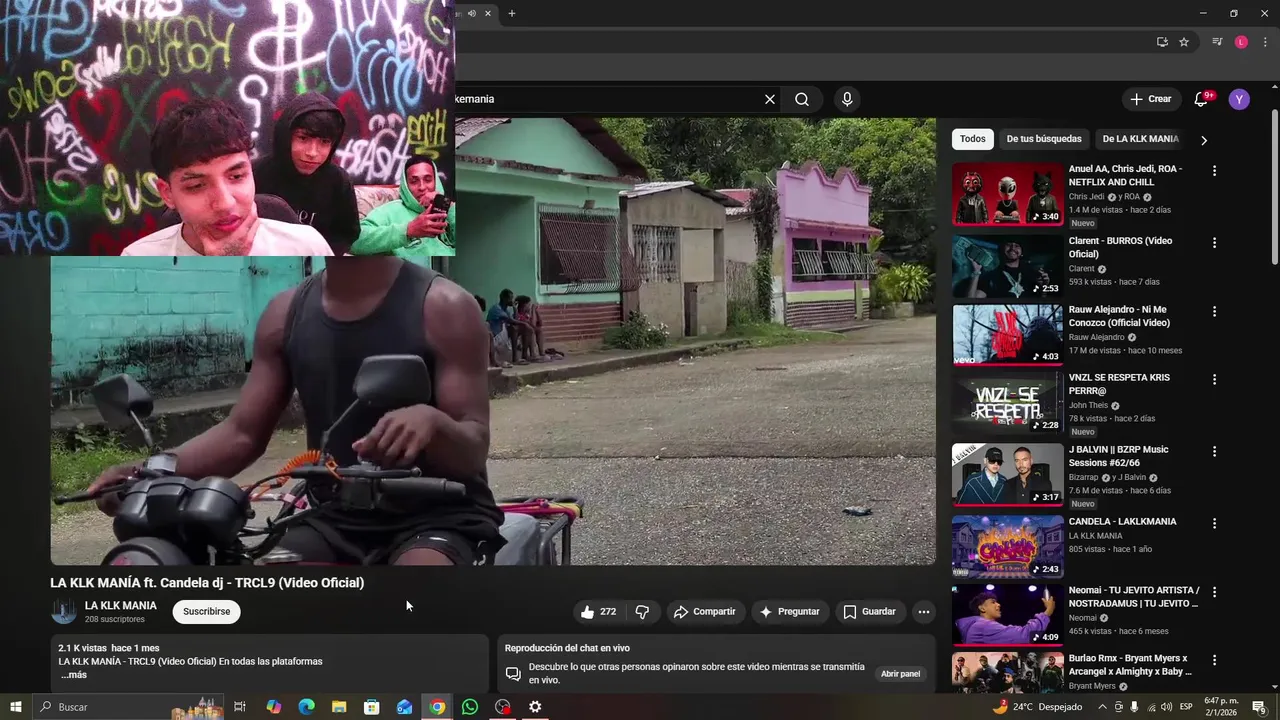The width and height of the screenshot is (1280, 720).
Task: Click the magnifier search button
Action: pos(802,99)
